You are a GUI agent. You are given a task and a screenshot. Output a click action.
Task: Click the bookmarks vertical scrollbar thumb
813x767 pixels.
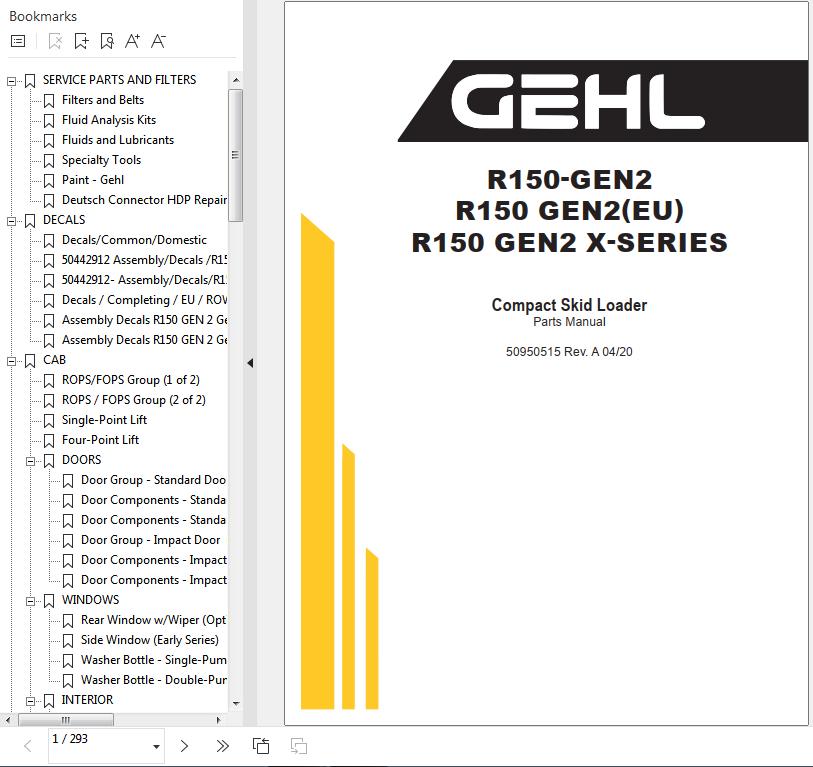(235, 155)
